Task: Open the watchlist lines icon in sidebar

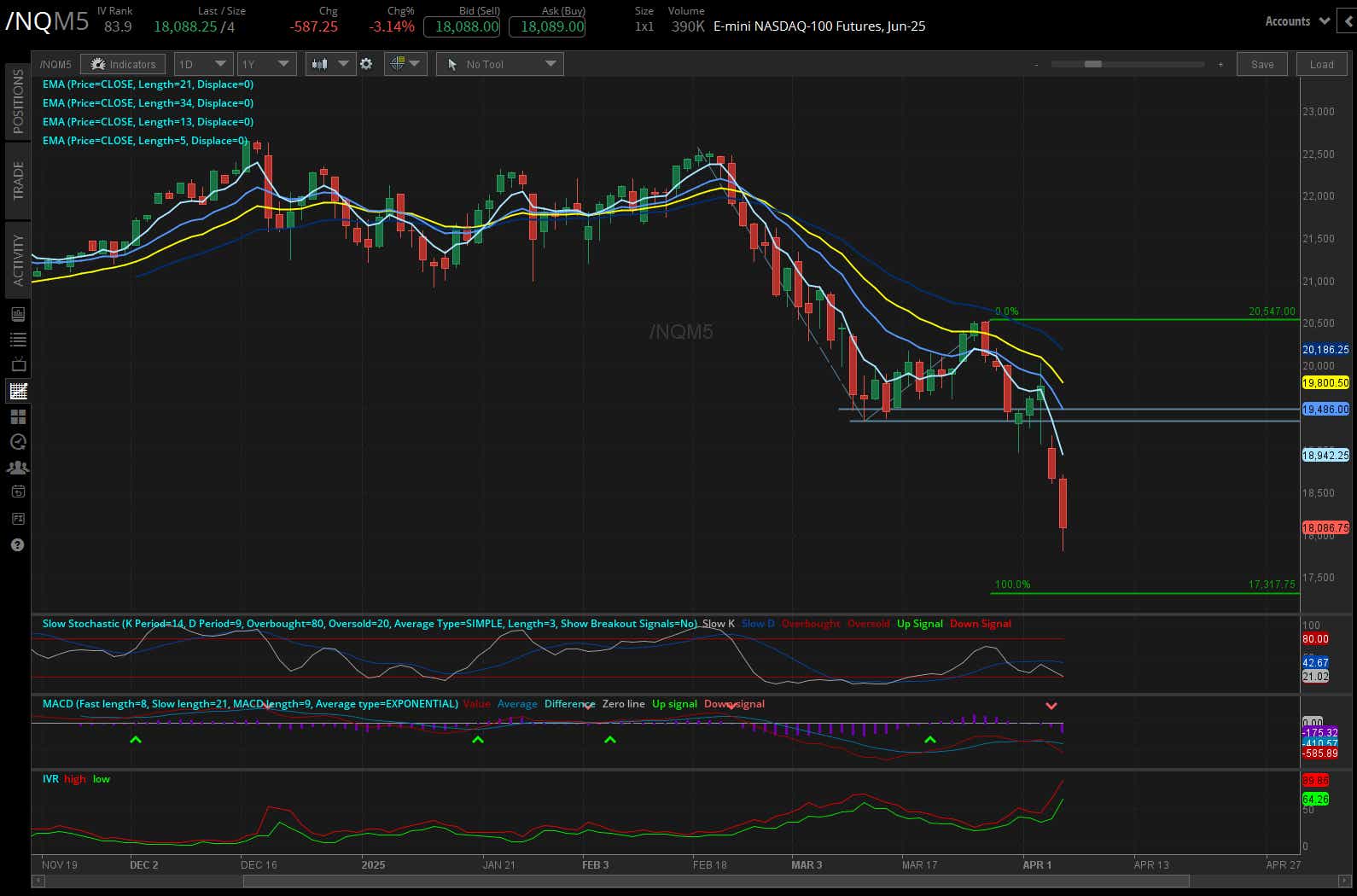Action: tap(17, 340)
